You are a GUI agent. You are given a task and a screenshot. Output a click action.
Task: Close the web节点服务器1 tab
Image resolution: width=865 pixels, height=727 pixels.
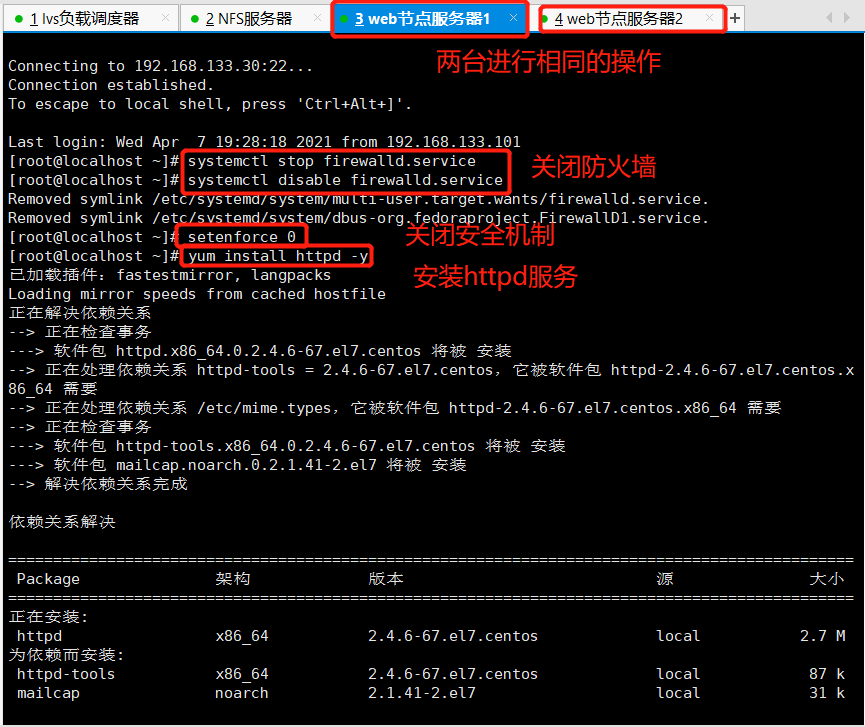[513, 18]
